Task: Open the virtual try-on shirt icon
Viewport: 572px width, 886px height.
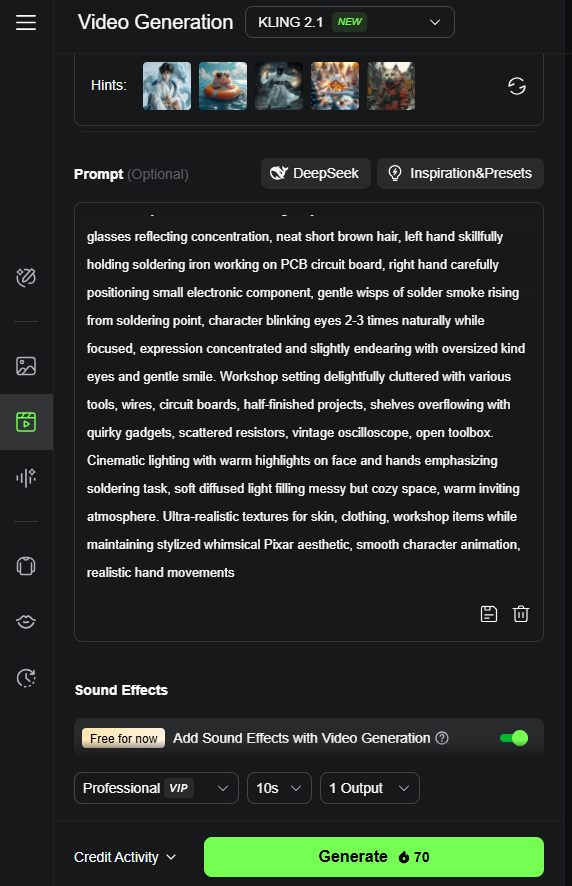Action: tap(26, 566)
